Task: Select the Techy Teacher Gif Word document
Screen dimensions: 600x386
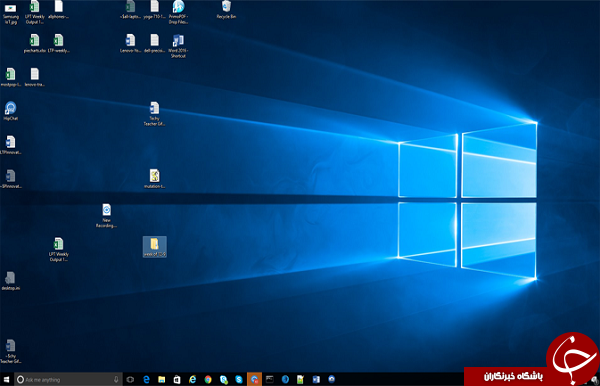Action: [154, 114]
